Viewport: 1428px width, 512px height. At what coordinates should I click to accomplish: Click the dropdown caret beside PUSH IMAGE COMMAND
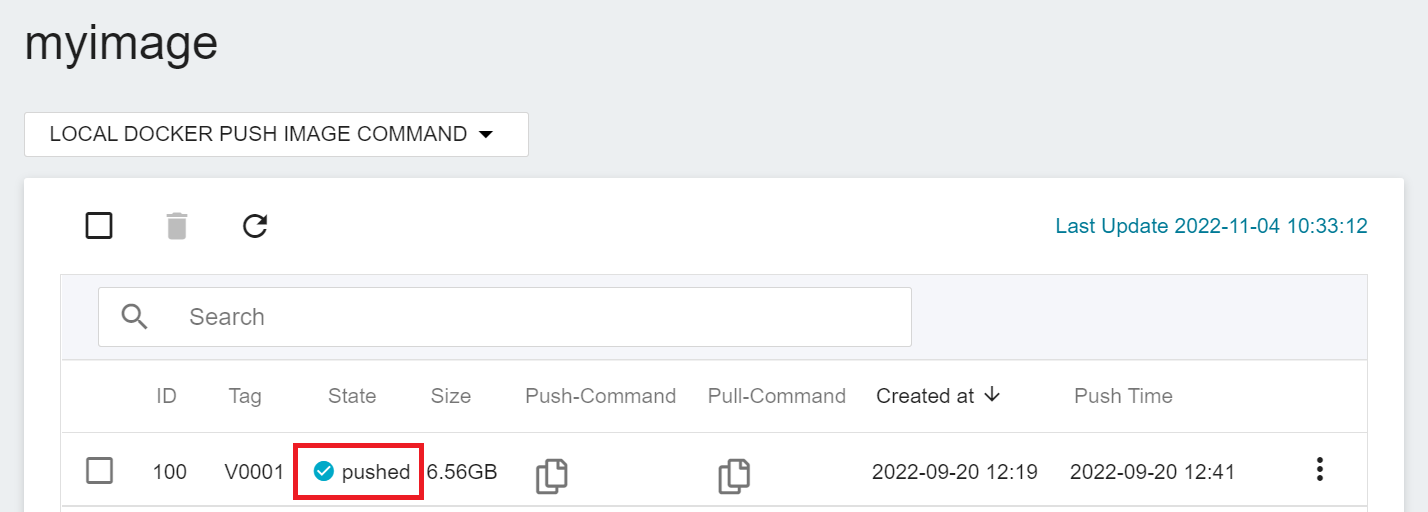coord(486,134)
